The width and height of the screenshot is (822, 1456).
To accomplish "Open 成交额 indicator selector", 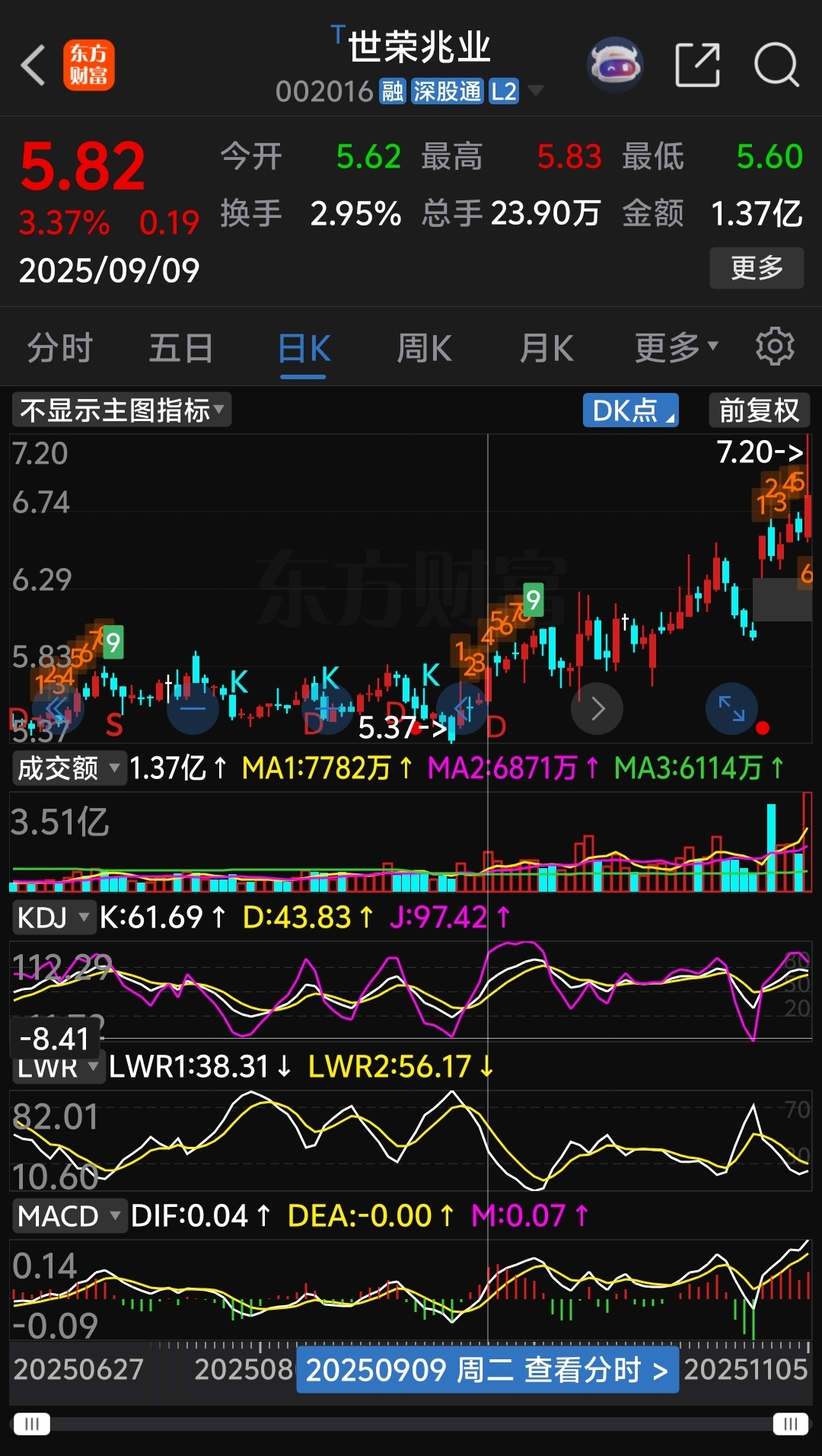I will (x=68, y=768).
